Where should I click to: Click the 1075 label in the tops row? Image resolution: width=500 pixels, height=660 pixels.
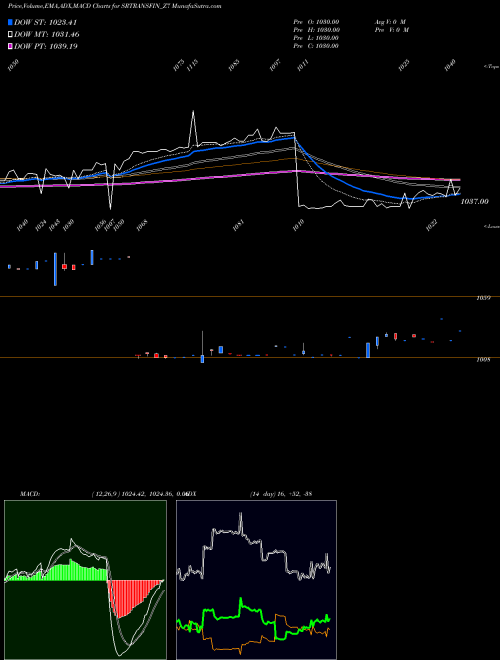click(179, 65)
